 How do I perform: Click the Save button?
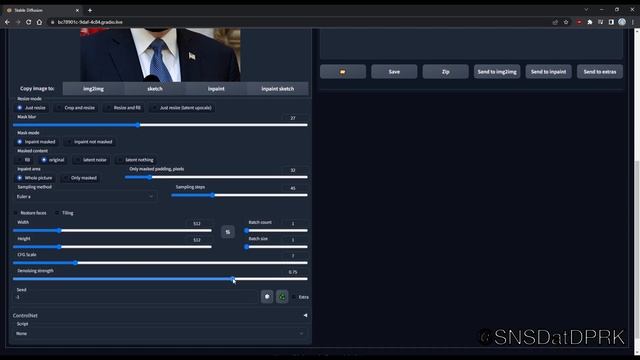click(x=394, y=72)
